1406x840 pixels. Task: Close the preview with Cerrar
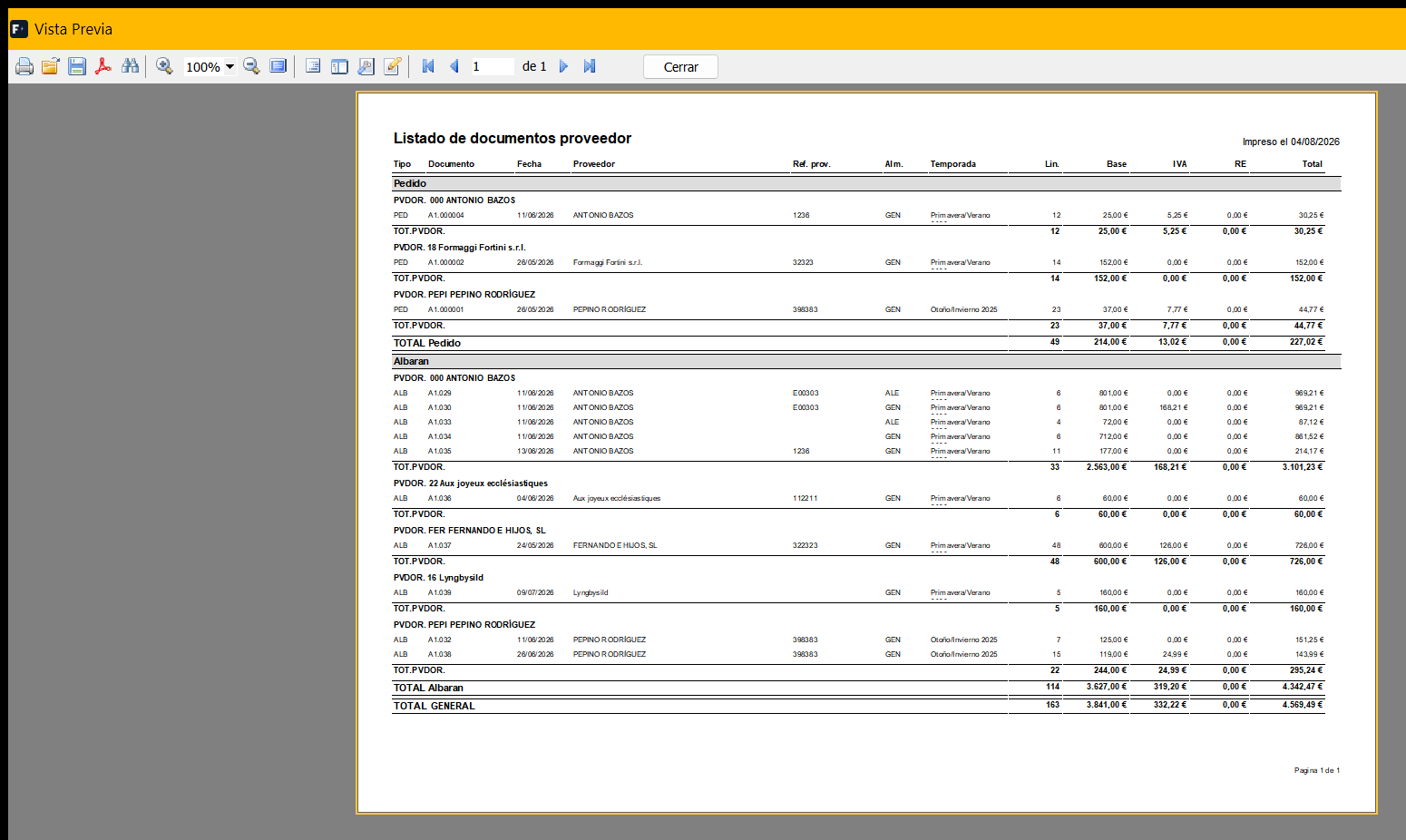tap(680, 67)
